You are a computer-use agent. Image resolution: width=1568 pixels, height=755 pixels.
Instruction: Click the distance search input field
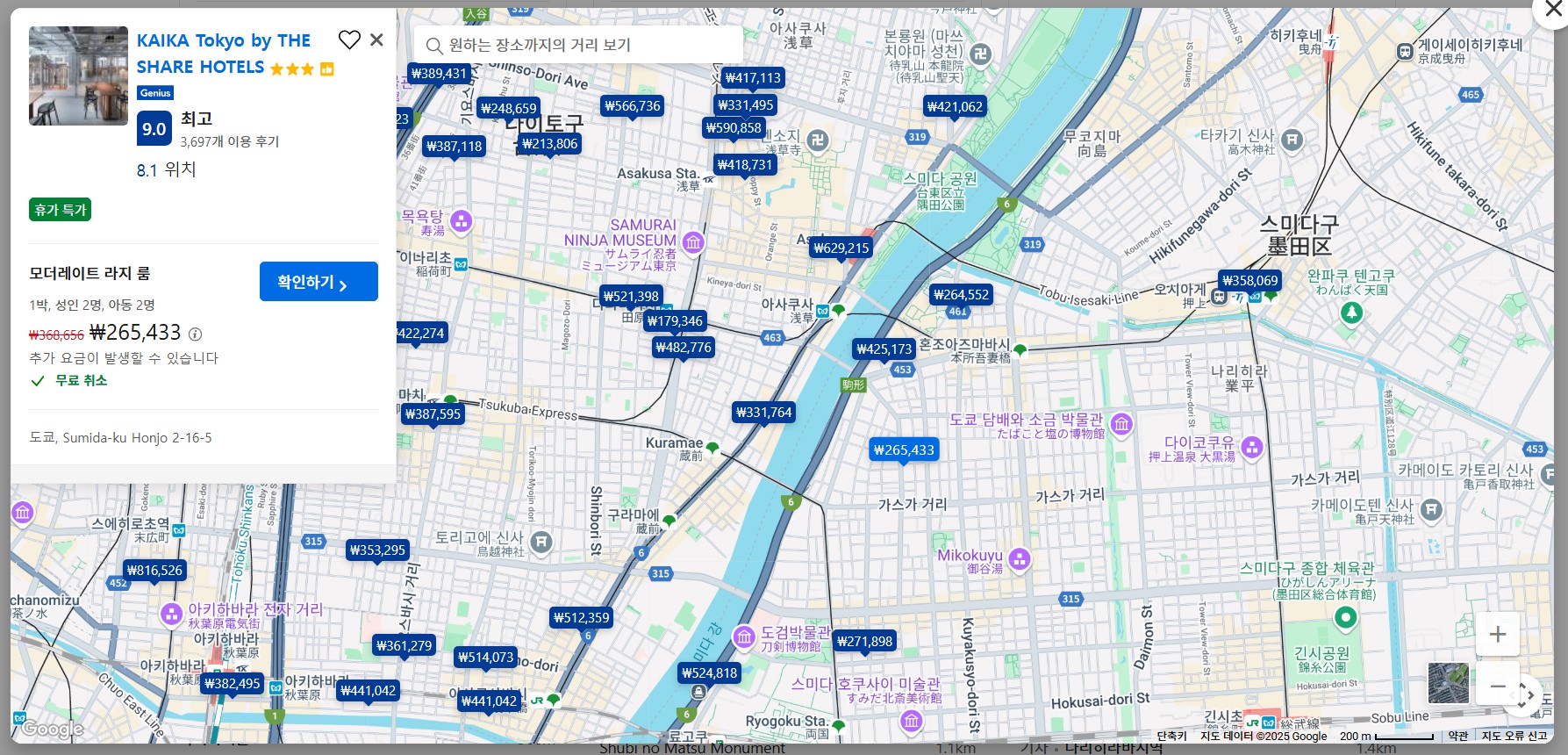tap(578, 45)
